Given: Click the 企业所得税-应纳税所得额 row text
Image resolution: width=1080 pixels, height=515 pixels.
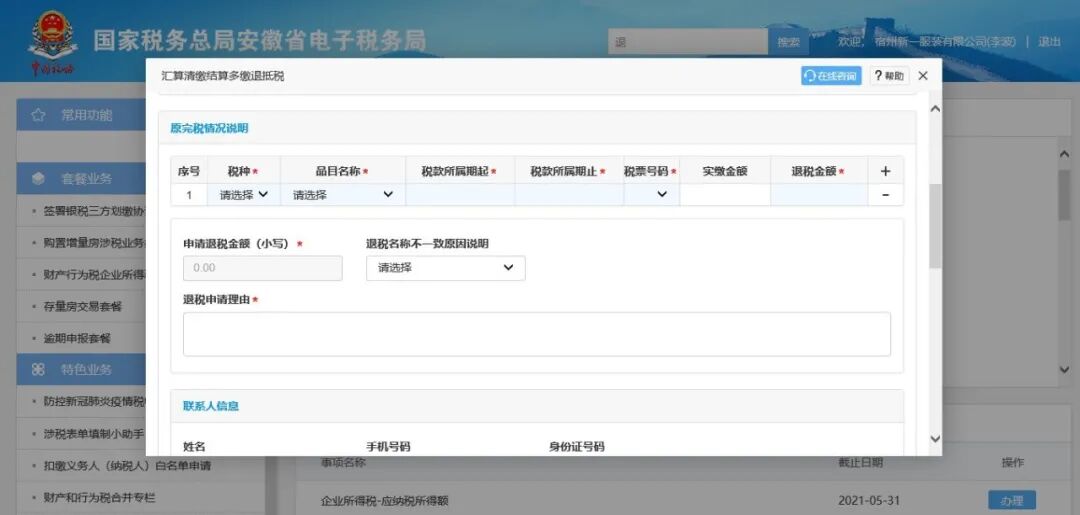Looking at the screenshot, I should [x=384, y=501].
